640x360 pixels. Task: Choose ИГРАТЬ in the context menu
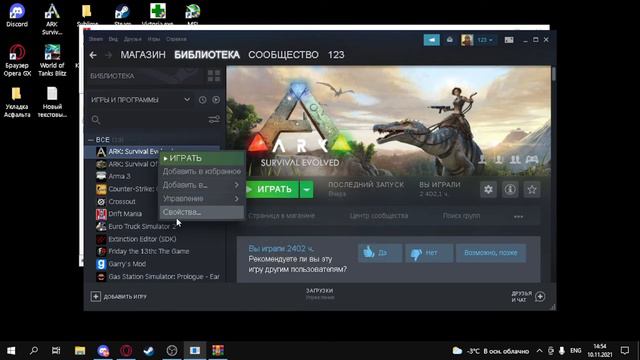[202, 158]
